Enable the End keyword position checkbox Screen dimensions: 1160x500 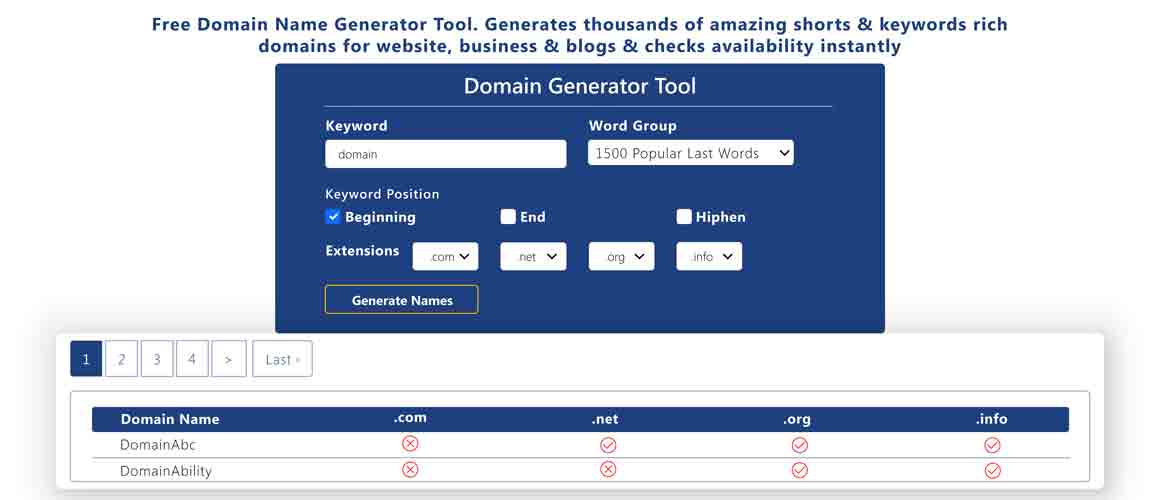(508, 217)
